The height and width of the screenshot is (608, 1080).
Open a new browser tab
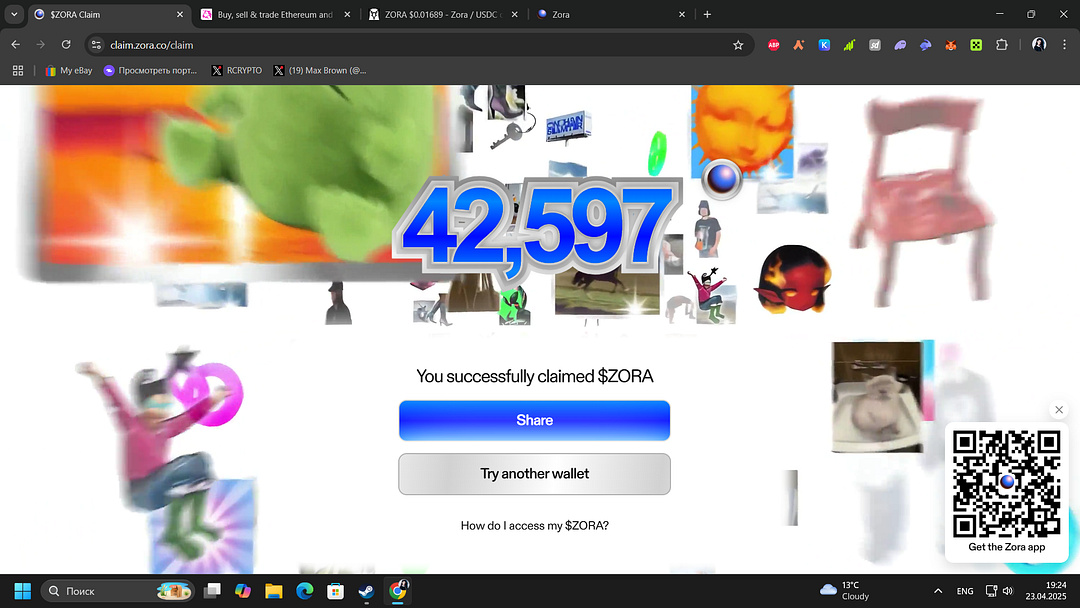click(707, 14)
